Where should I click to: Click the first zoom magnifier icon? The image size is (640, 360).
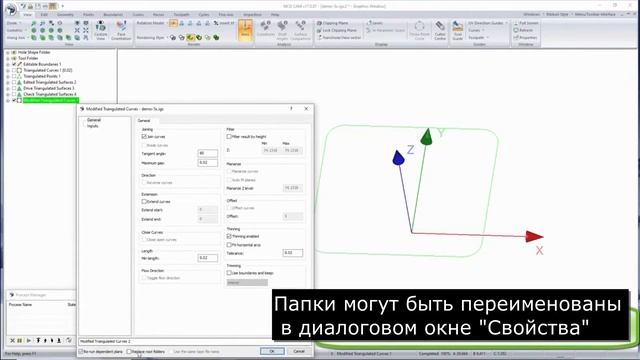point(34,23)
